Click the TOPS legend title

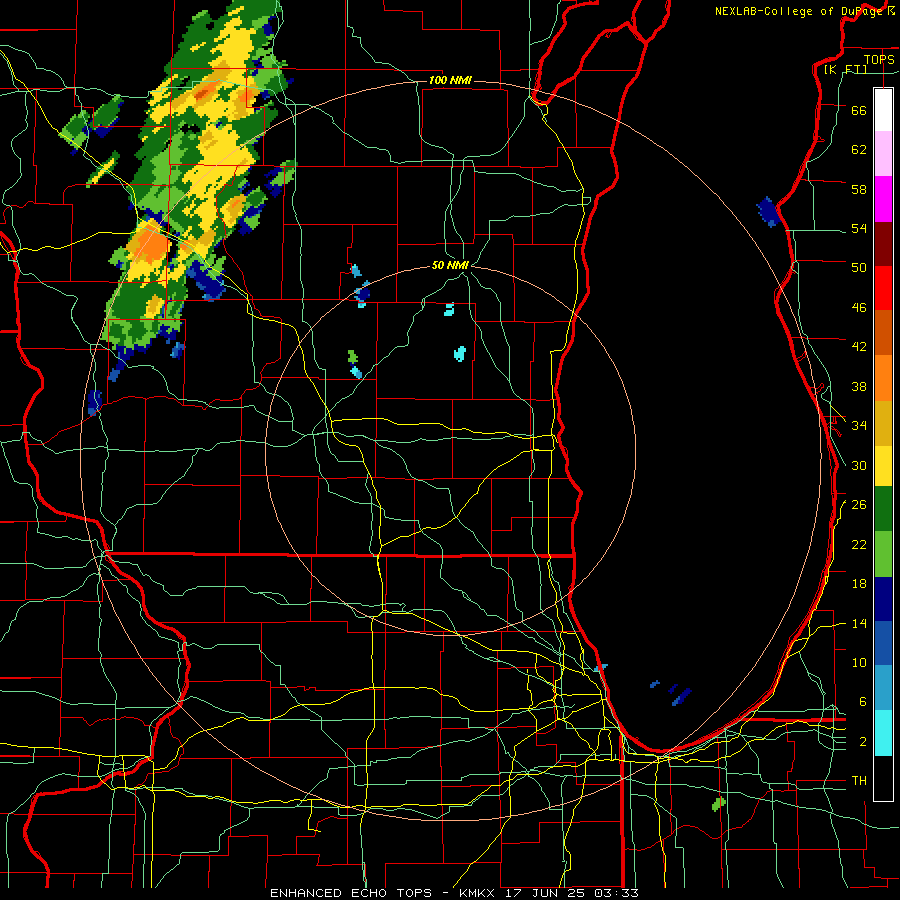pos(879,59)
